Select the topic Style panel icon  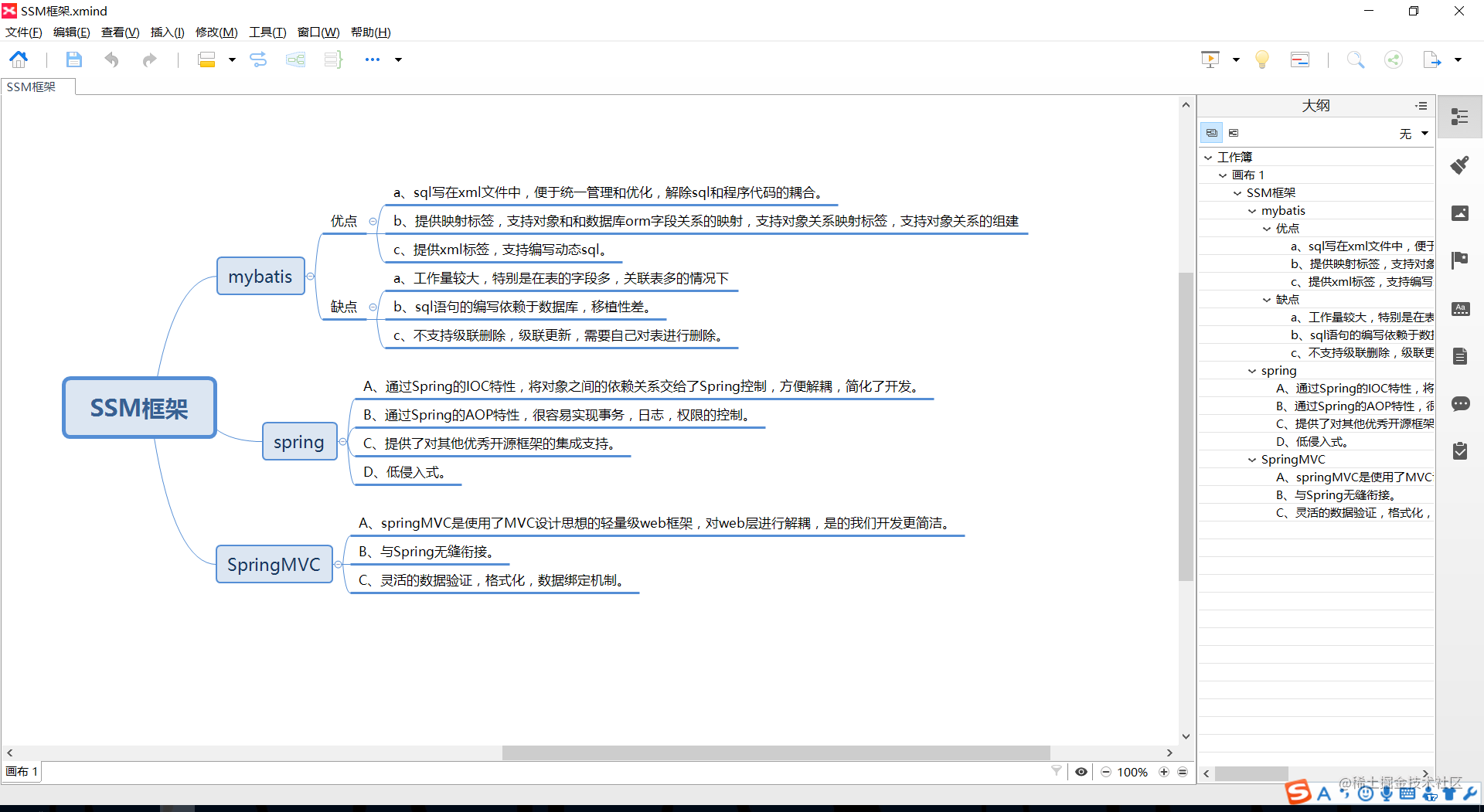(1460, 165)
